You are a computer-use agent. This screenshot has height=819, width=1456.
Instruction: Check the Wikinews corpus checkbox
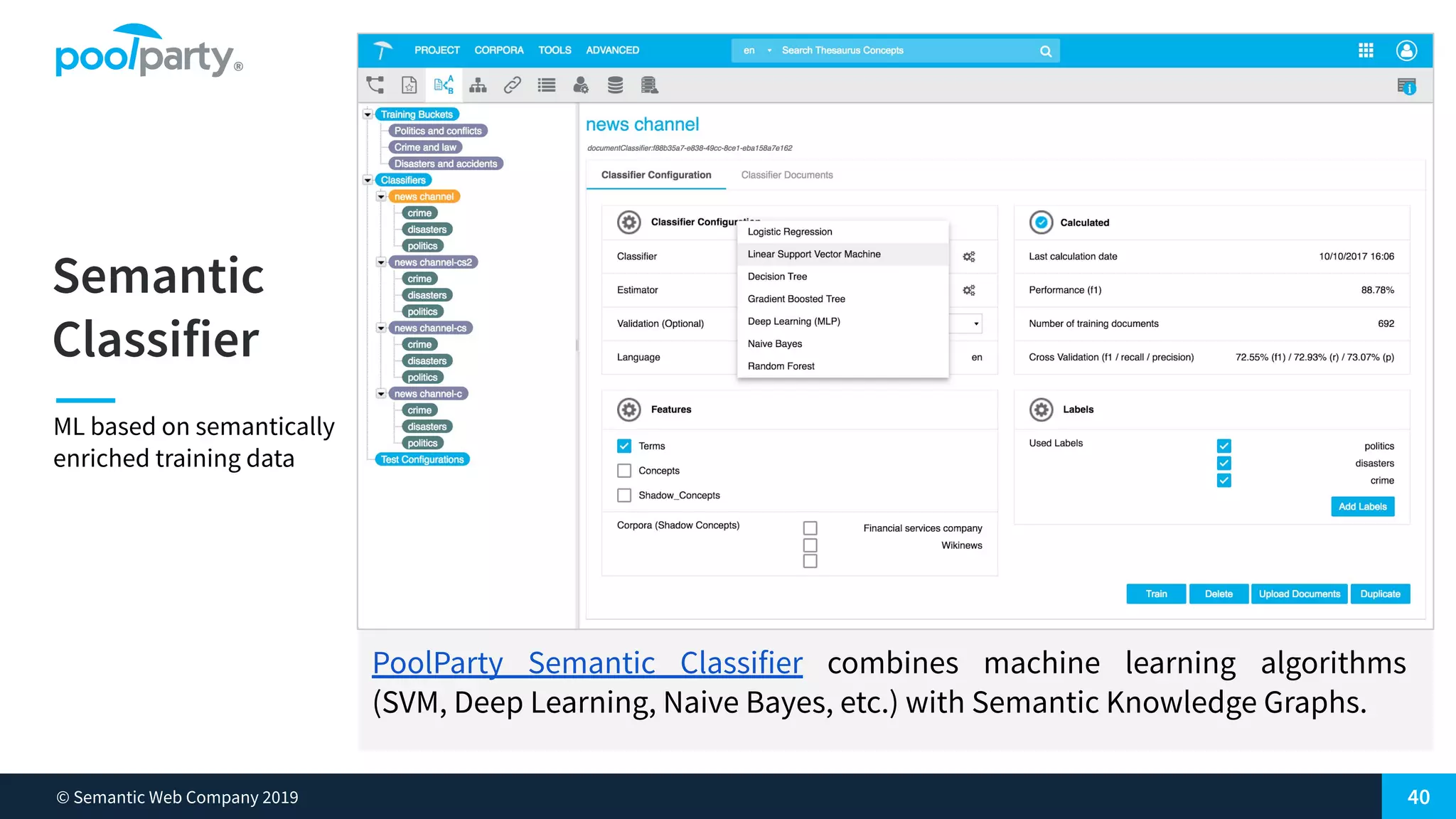pos(810,545)
